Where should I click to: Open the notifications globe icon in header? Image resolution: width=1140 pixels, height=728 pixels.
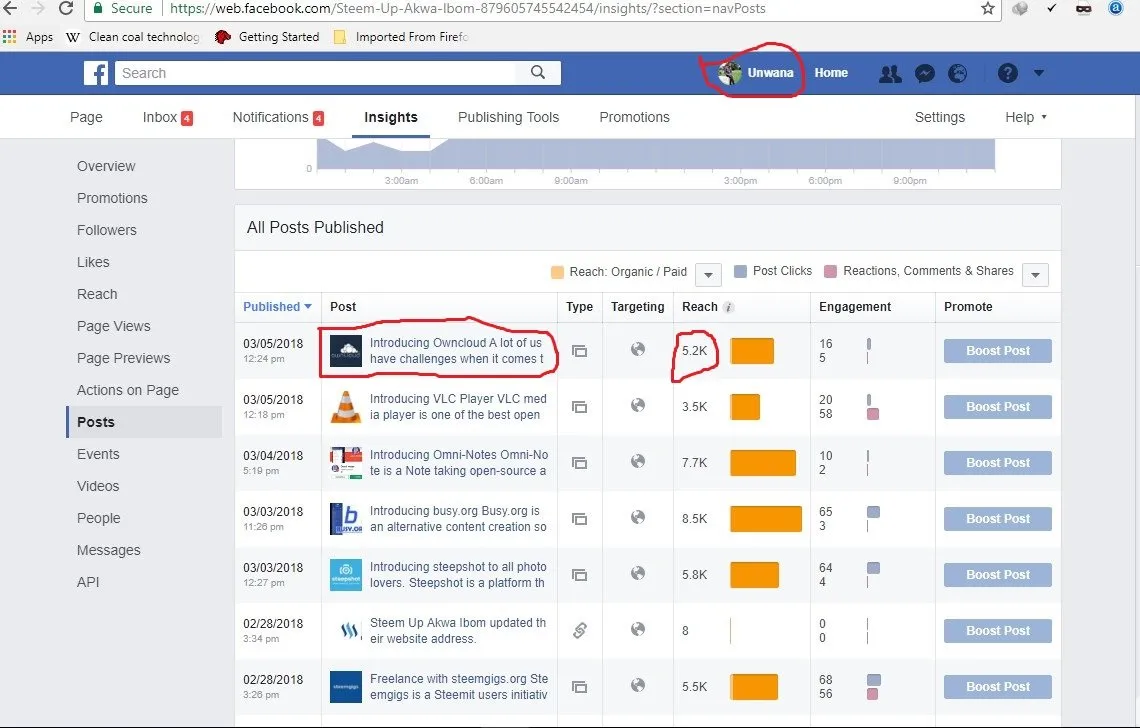pos(958,73)
